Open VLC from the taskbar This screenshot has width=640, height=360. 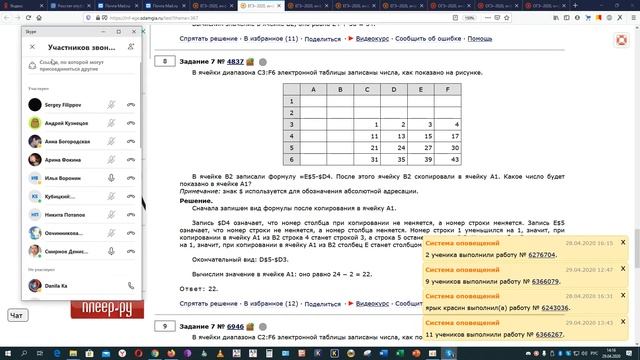click(x=220, y=353)
